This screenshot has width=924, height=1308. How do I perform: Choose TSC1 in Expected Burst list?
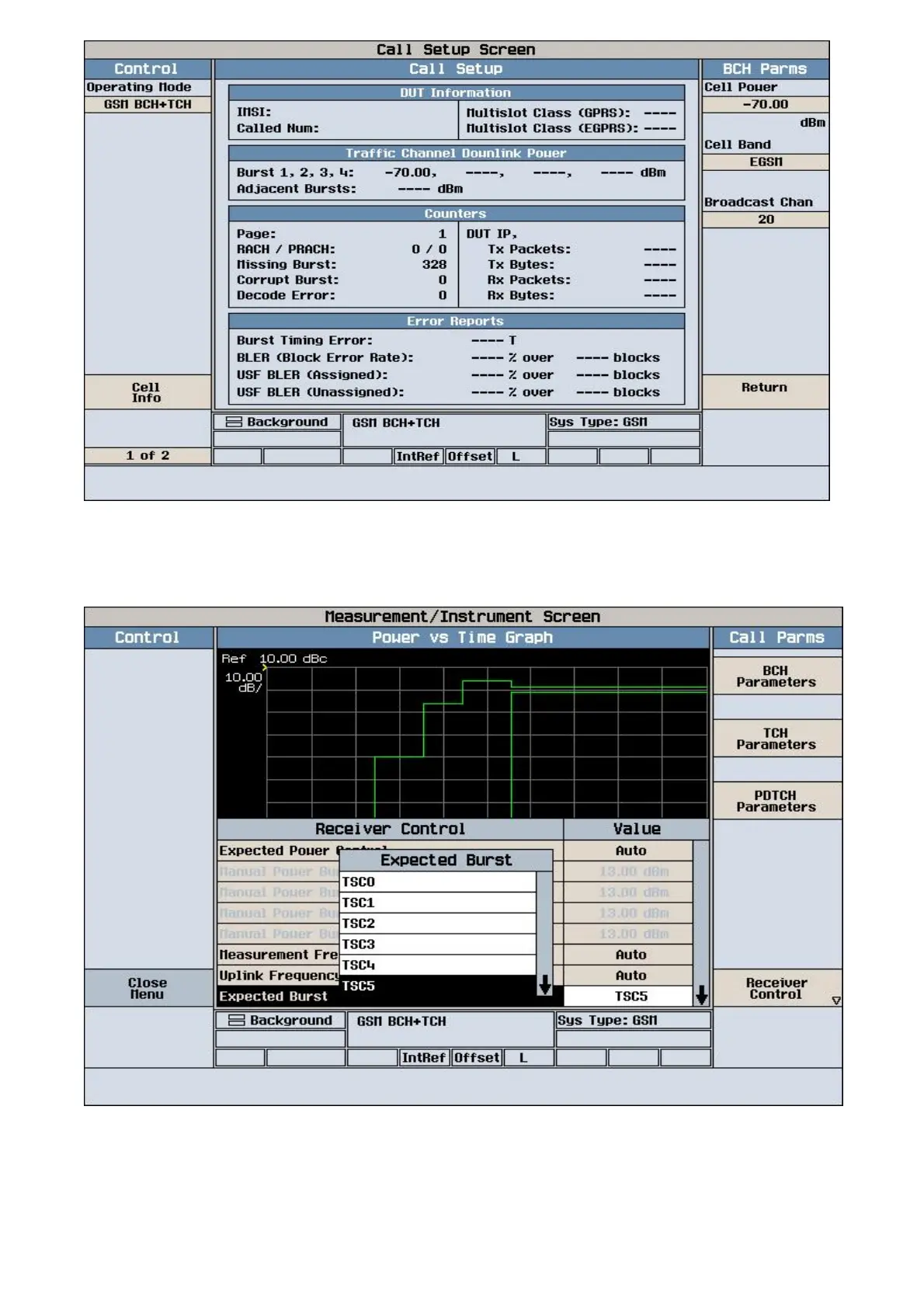pos(438,903)
